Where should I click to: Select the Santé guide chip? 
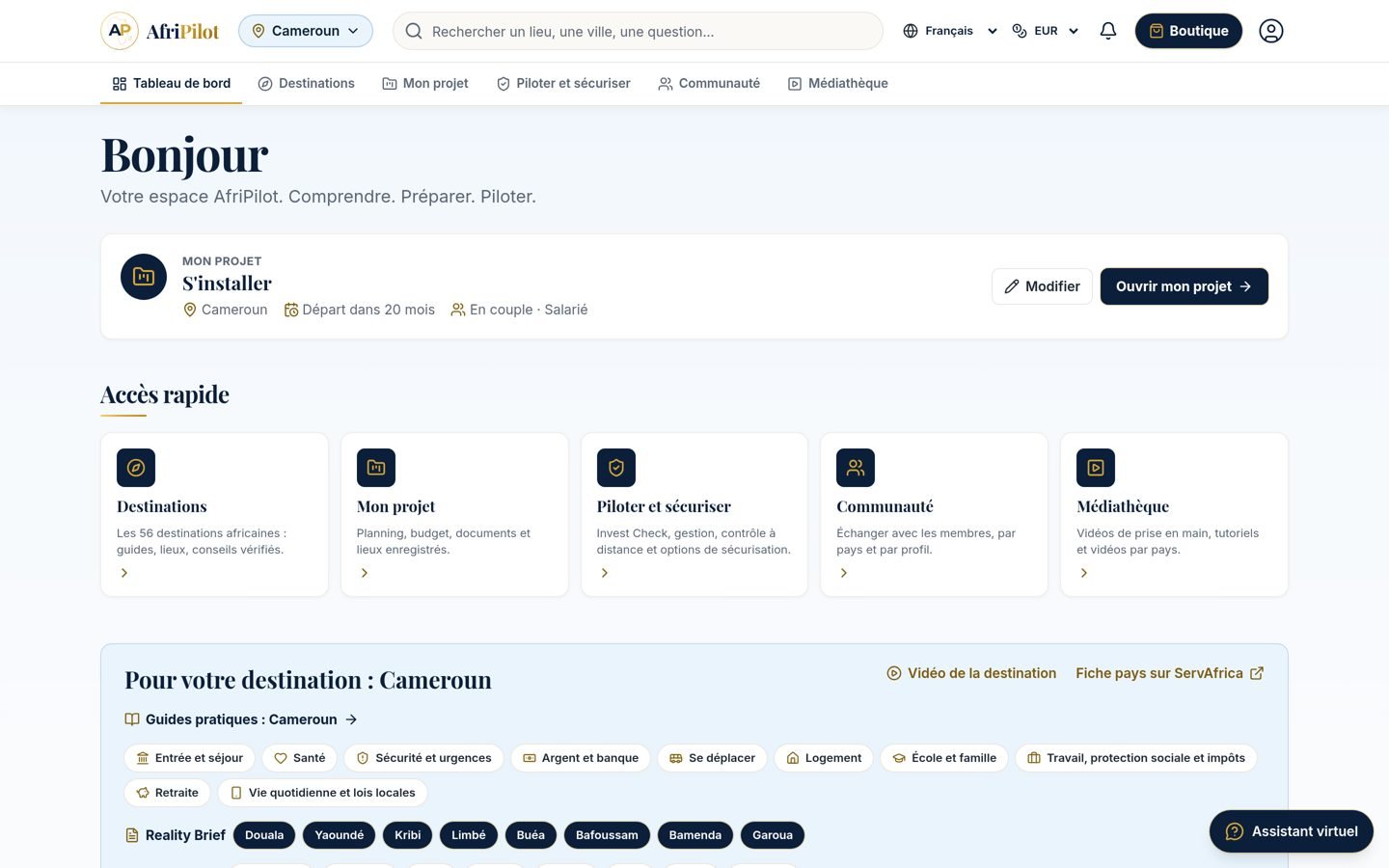(x=300, y=758)
